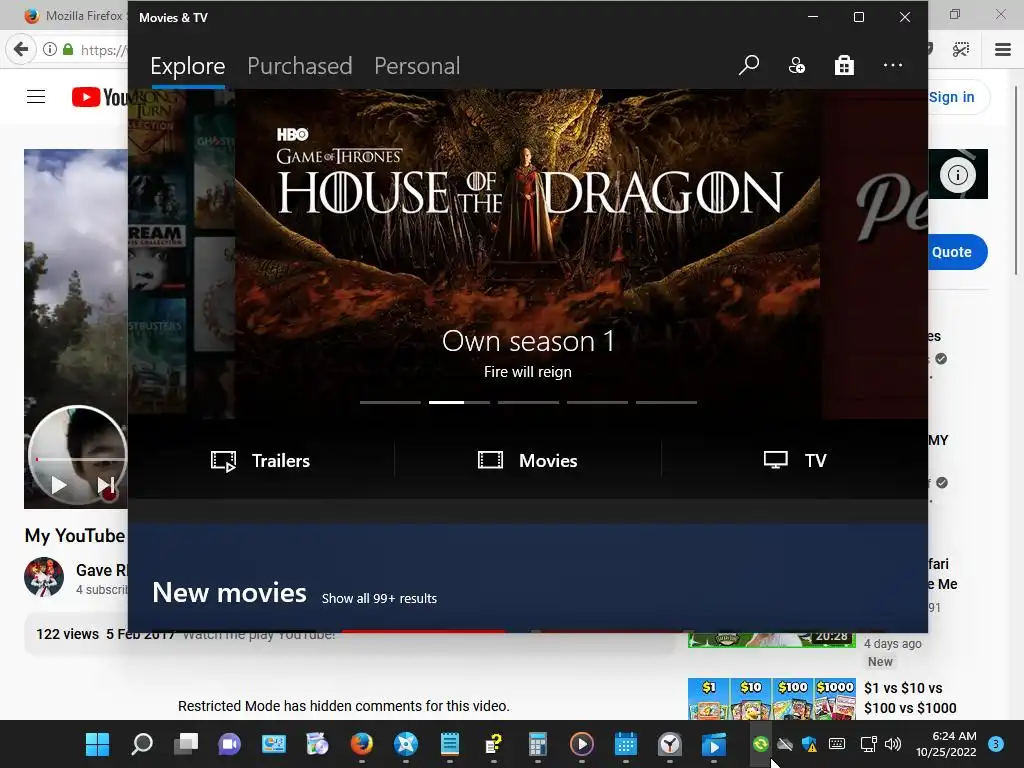The width and height of the screenshot is (1024, 768).
Task: Open the TV category
Action: click(x=795, y=460)
